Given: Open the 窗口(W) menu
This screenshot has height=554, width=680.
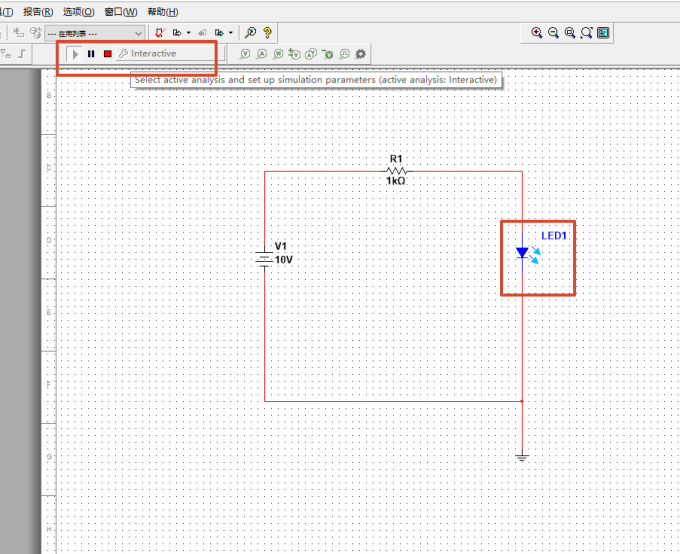Looking at the screenshot, I should click(x=121, y=12).
